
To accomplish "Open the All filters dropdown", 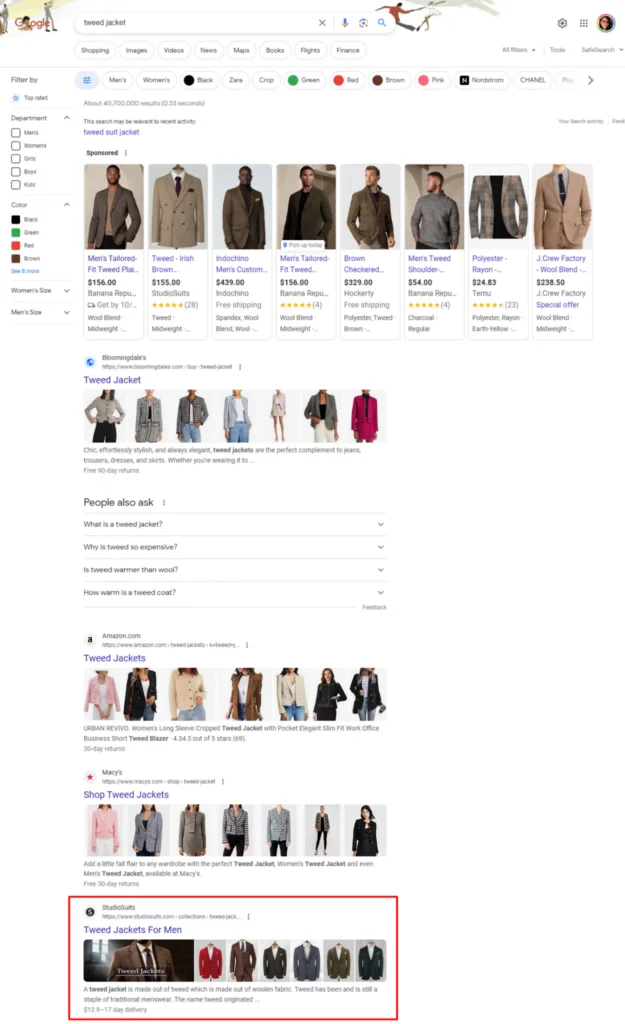I will tap(519, 50).
